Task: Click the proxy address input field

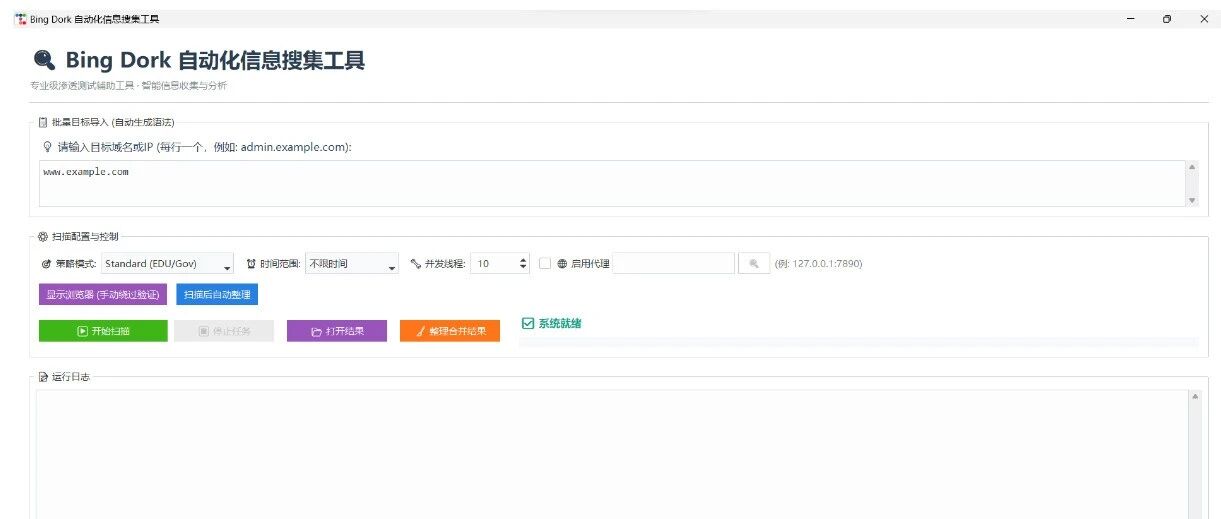Action: coord(673,264)
